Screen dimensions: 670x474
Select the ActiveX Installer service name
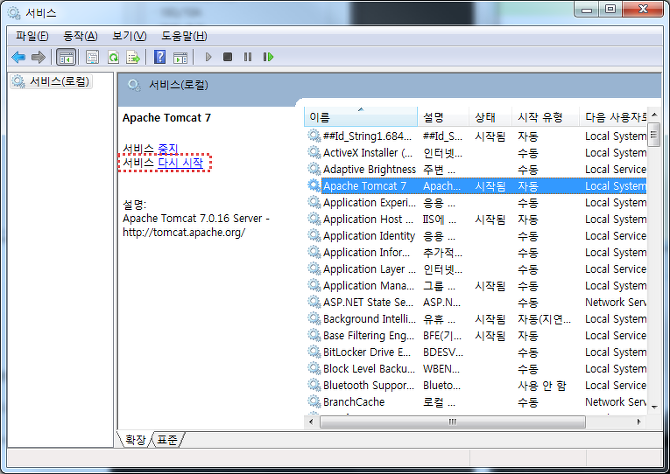tap(368, 153)
